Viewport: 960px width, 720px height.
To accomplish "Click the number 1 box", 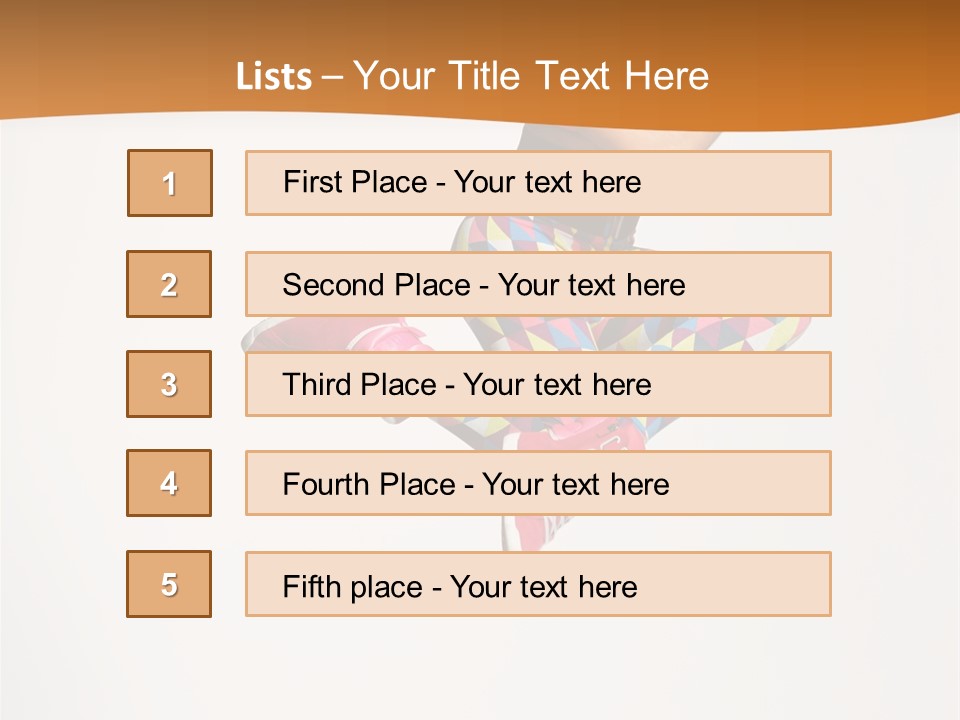I will [170, 183].
